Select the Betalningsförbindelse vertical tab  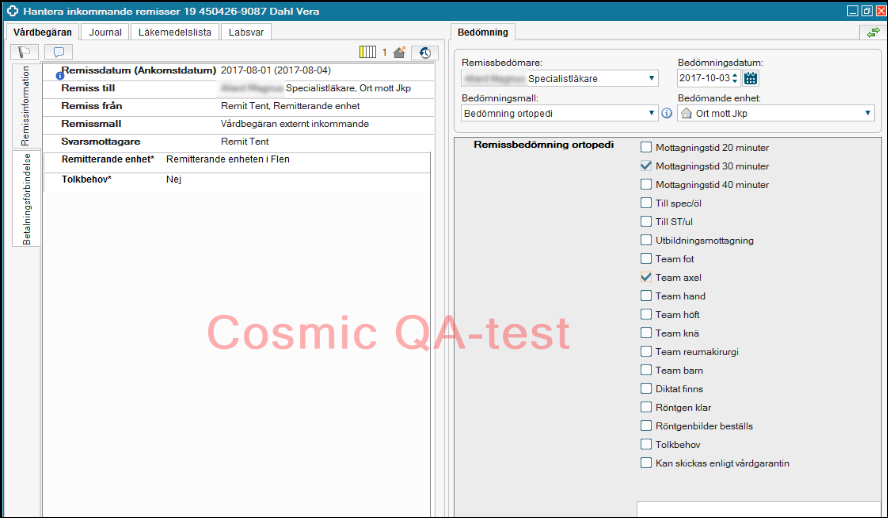point(27,199)
